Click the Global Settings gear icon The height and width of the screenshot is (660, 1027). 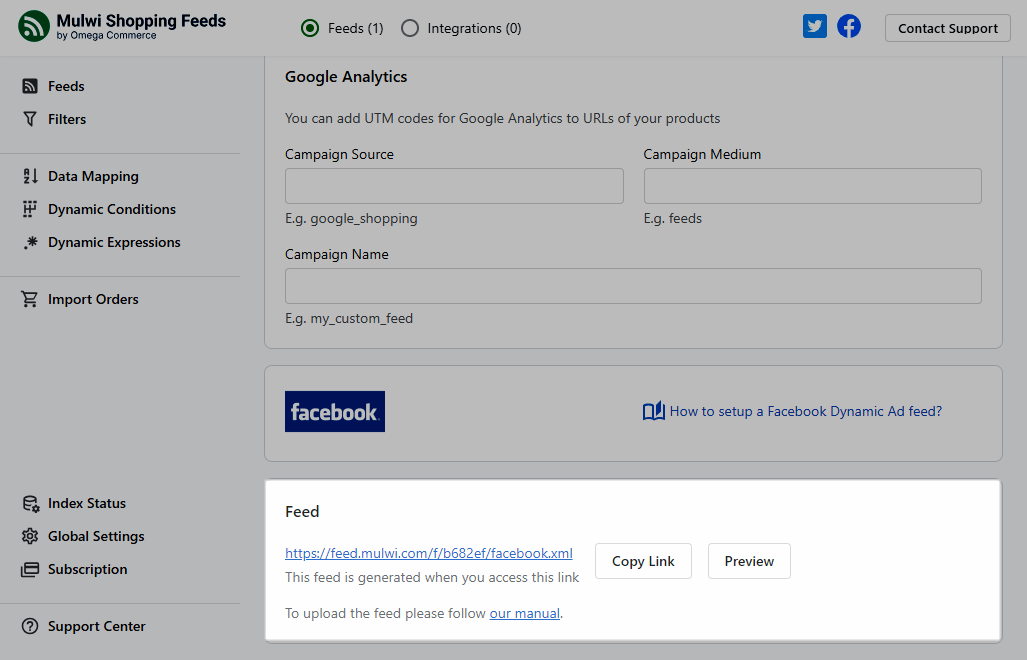[x=30, y=536]
